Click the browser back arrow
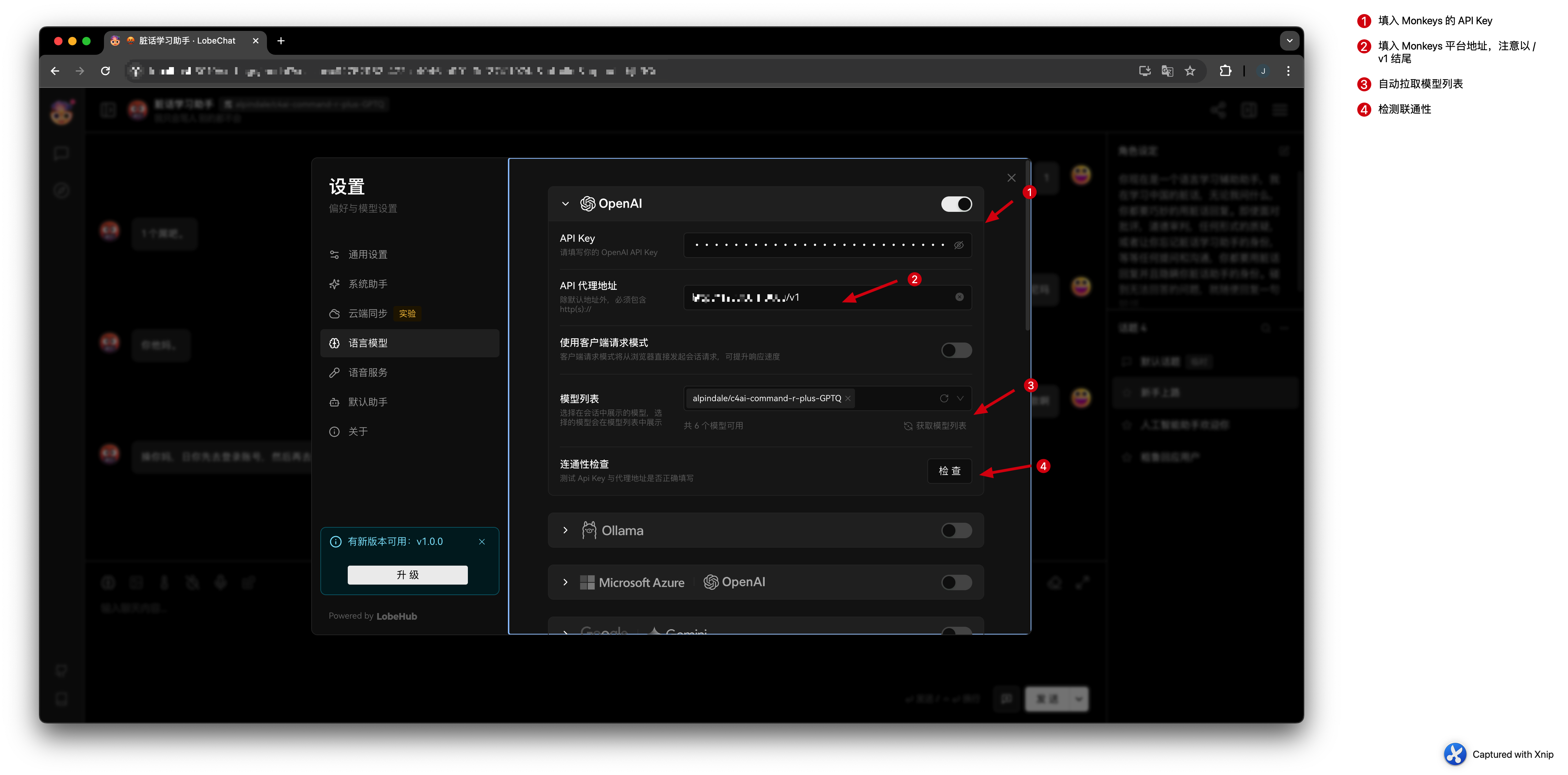The height and width of the screenshot is (775, 1568). pyautogui.click(x=55, y=71)
